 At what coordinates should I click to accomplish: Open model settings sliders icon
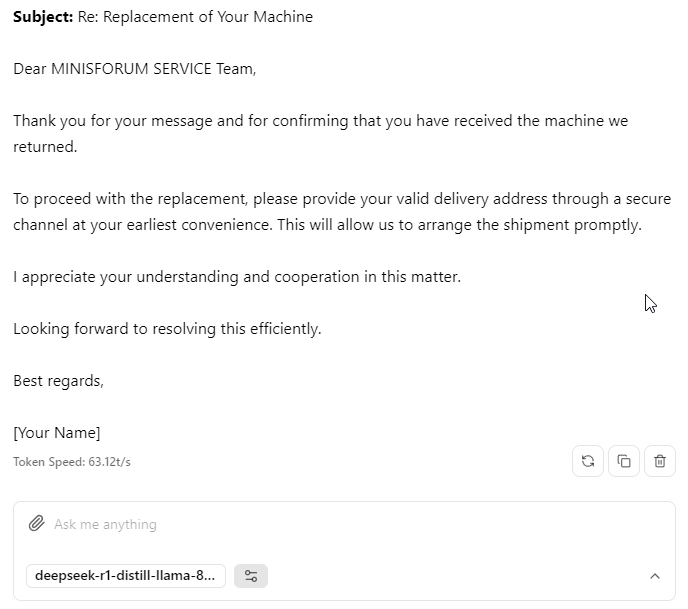click(x=251, y=576)
